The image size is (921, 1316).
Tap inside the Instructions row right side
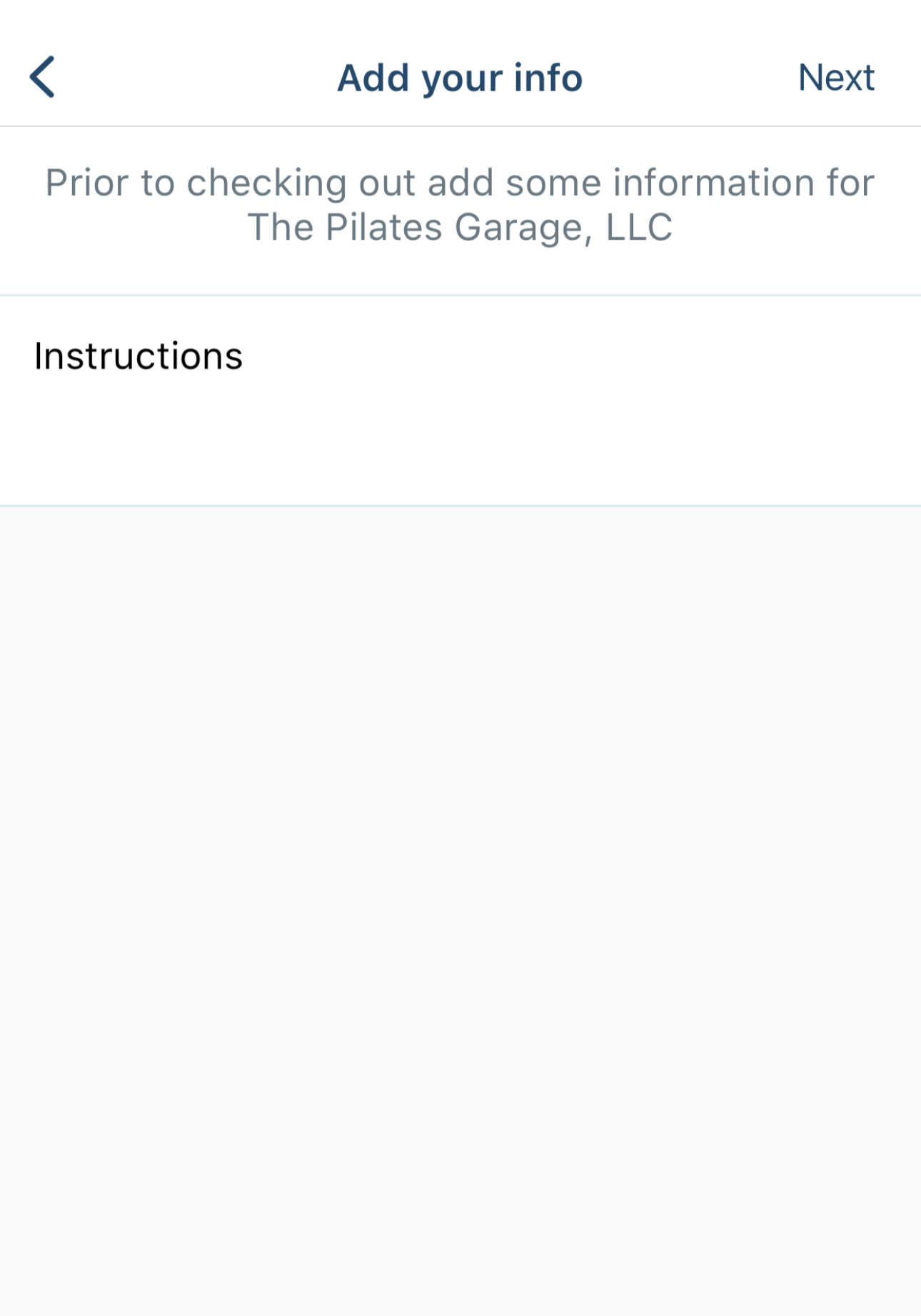pyautogui.click(x=643, y=356)
